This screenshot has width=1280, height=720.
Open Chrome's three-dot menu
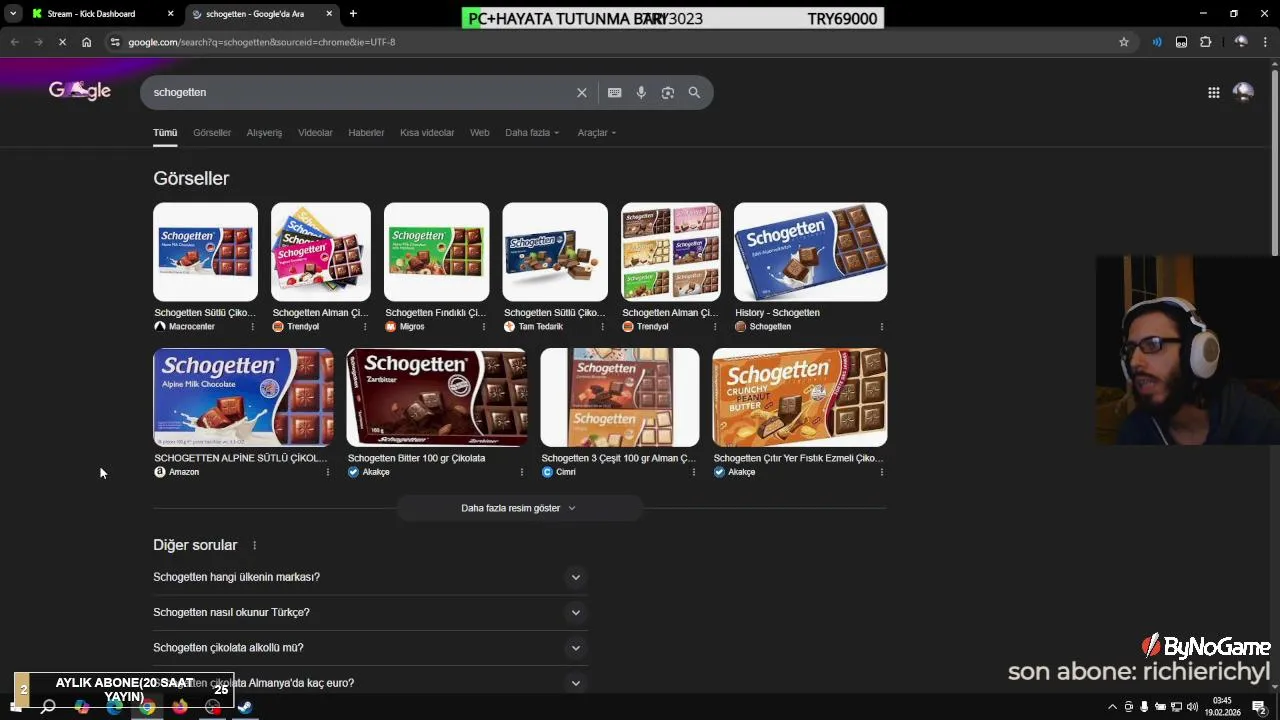1265,42
